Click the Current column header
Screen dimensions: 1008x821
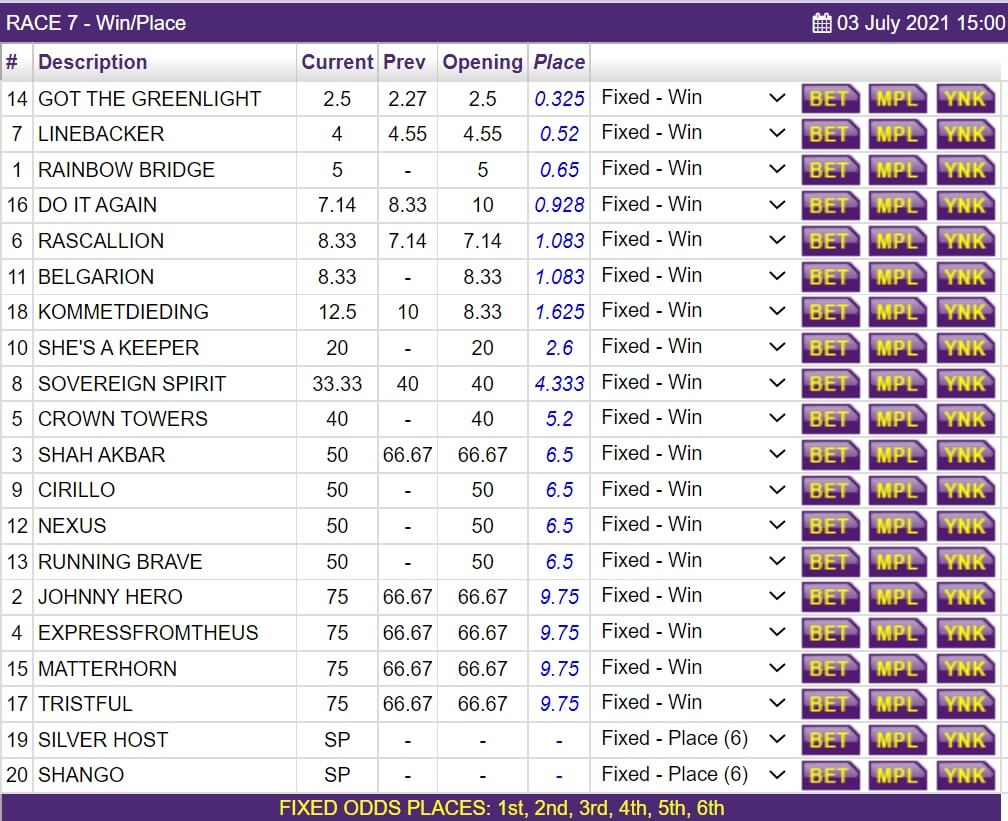pos(337,62)
